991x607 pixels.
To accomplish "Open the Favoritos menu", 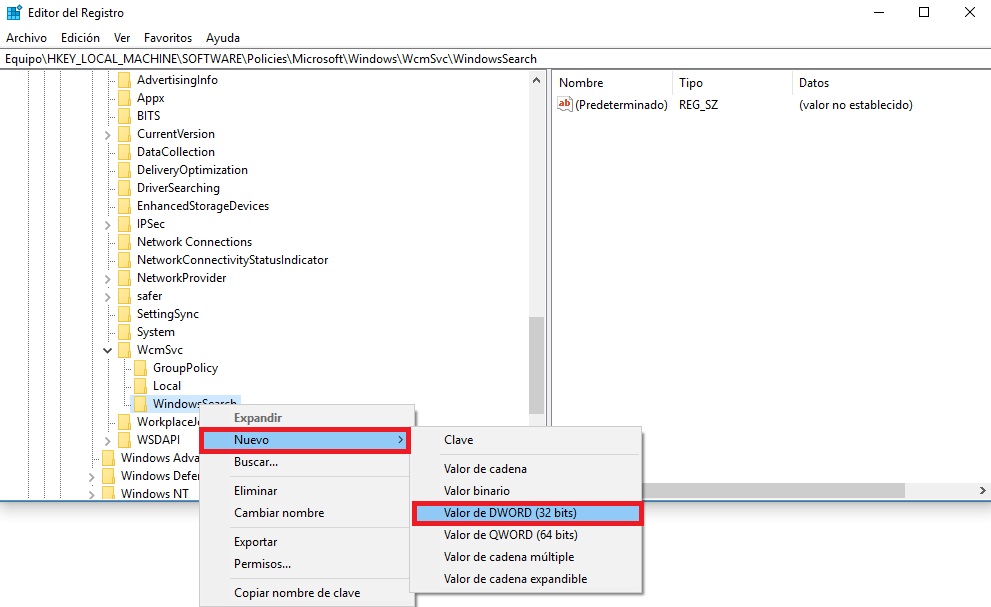I will point(167,38).
